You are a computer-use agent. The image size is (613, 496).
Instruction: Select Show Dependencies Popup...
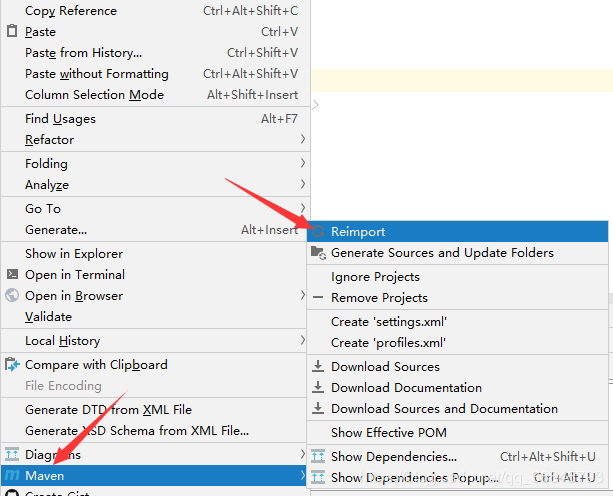457,478
